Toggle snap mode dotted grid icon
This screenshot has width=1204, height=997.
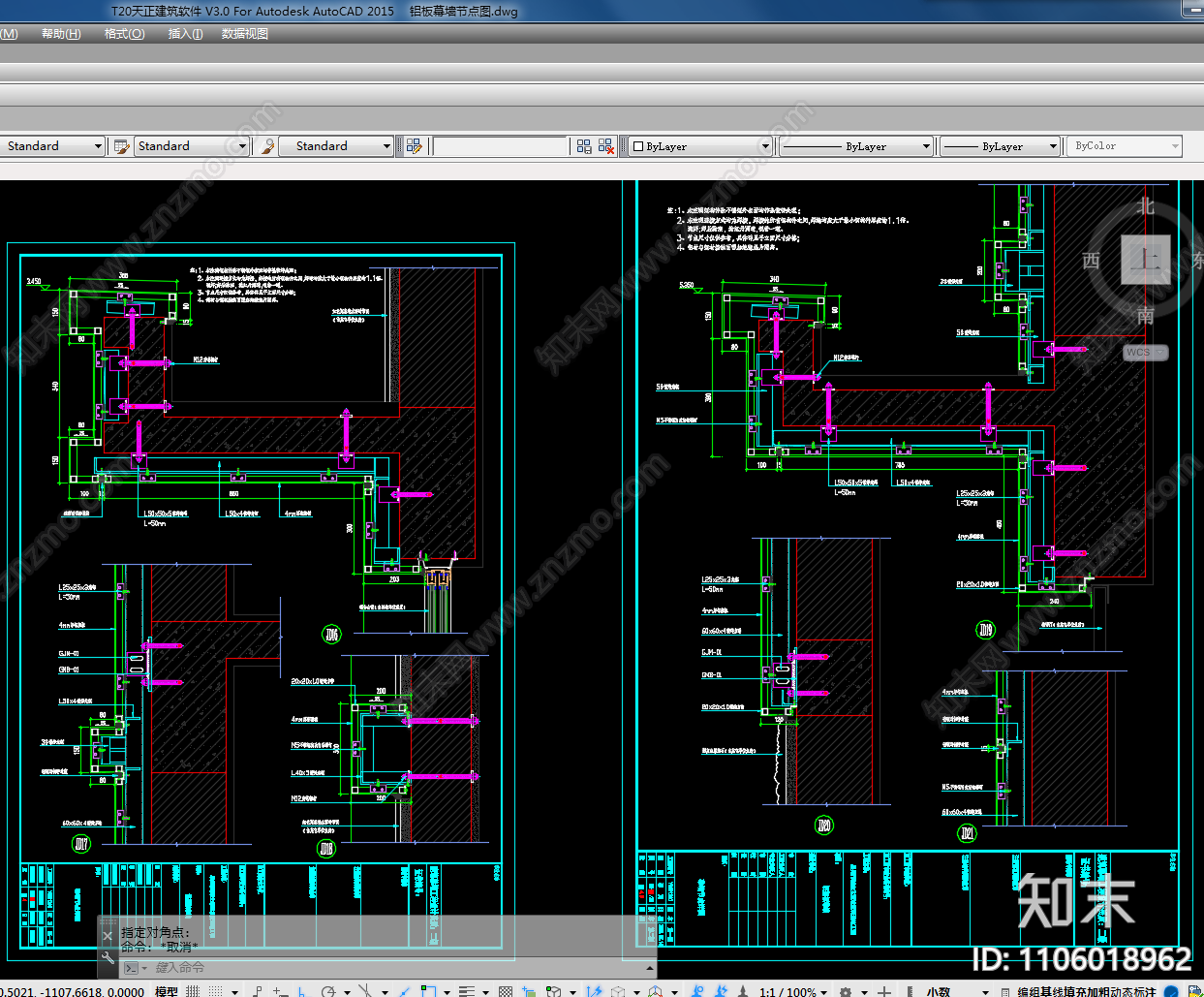pyautogui.click(x=215, y=991)
